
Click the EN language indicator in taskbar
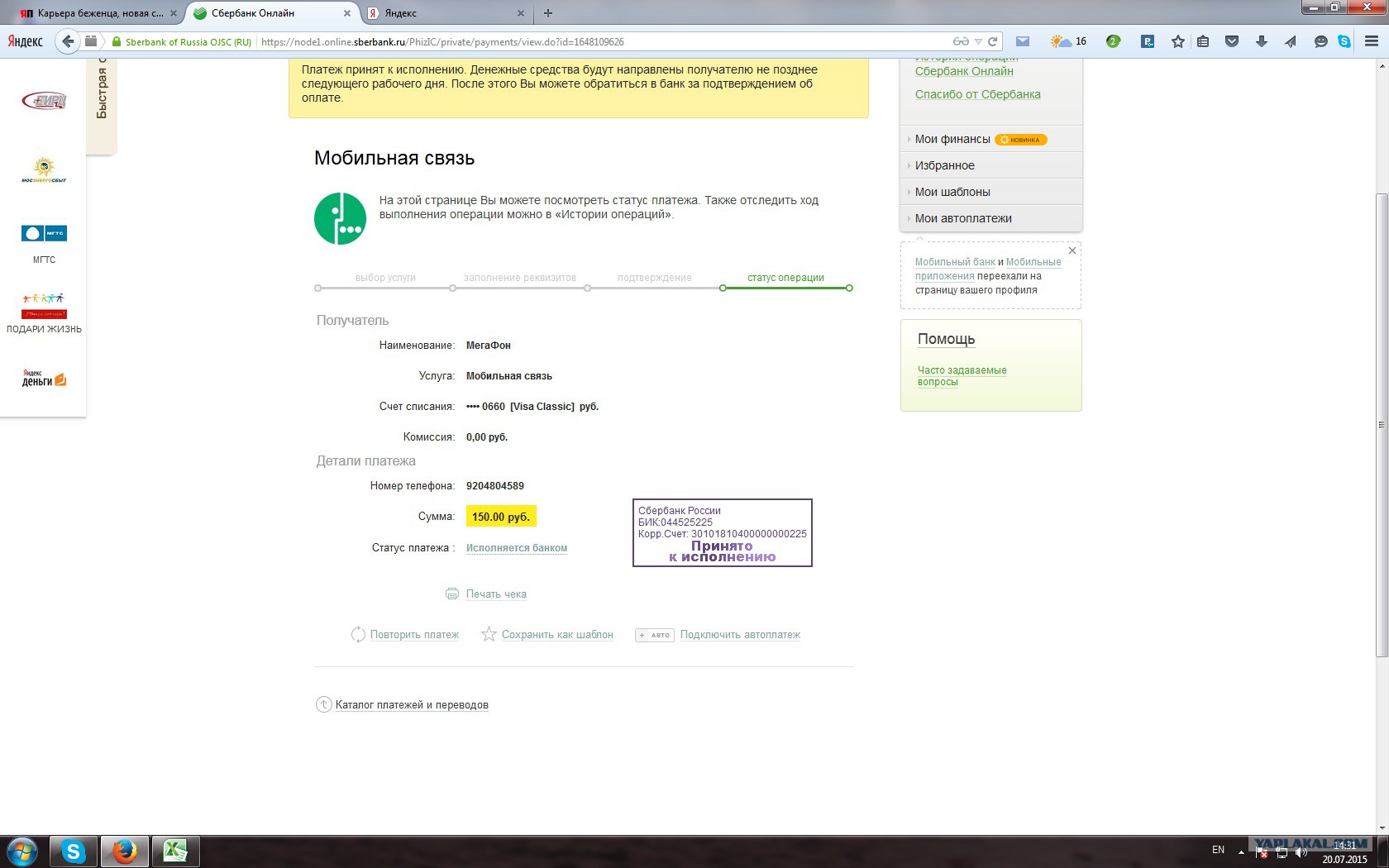point(1218,850)
